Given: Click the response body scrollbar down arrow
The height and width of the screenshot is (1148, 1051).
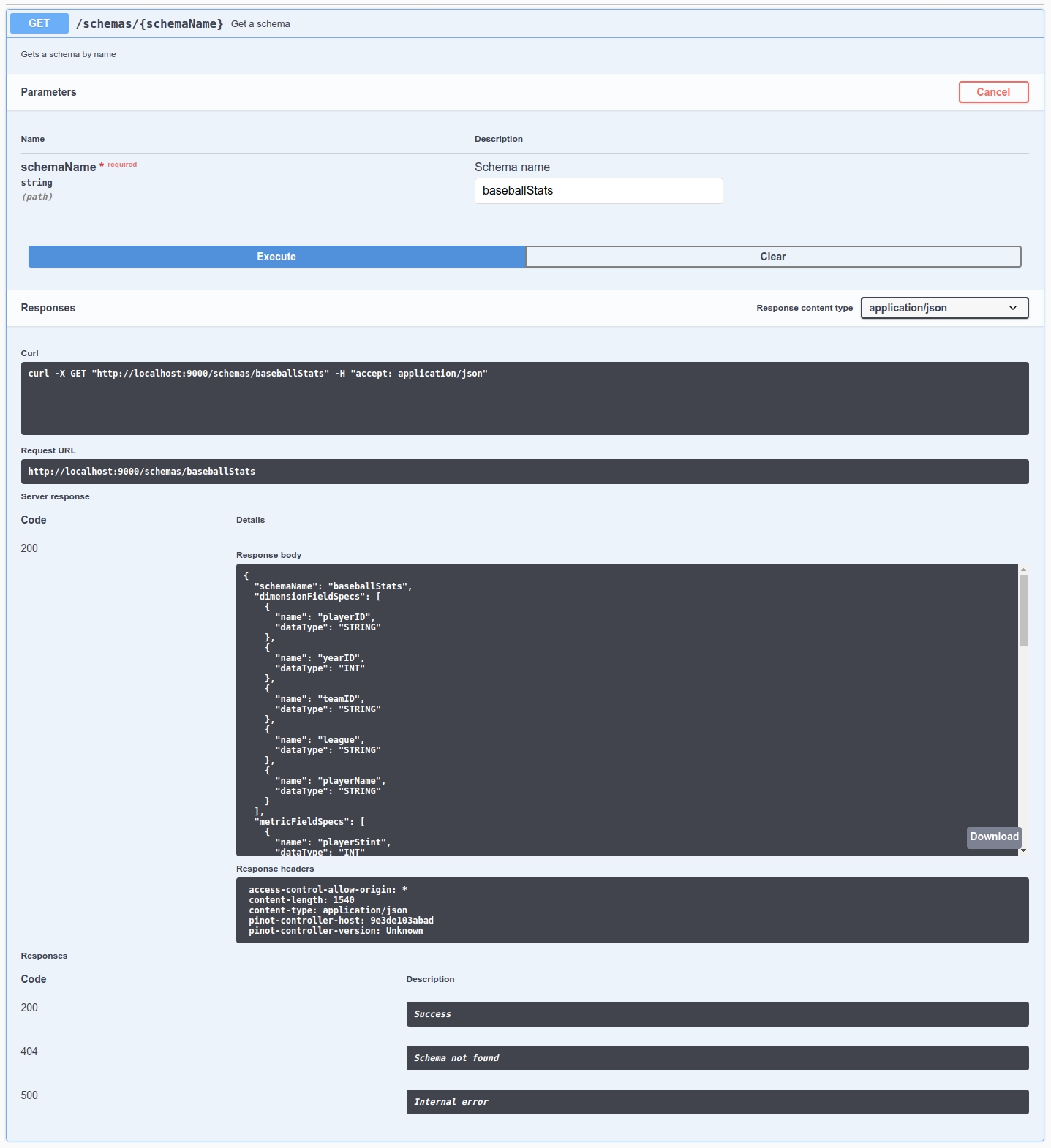Looking at the screenshot, I should (x=1023, y=850).
